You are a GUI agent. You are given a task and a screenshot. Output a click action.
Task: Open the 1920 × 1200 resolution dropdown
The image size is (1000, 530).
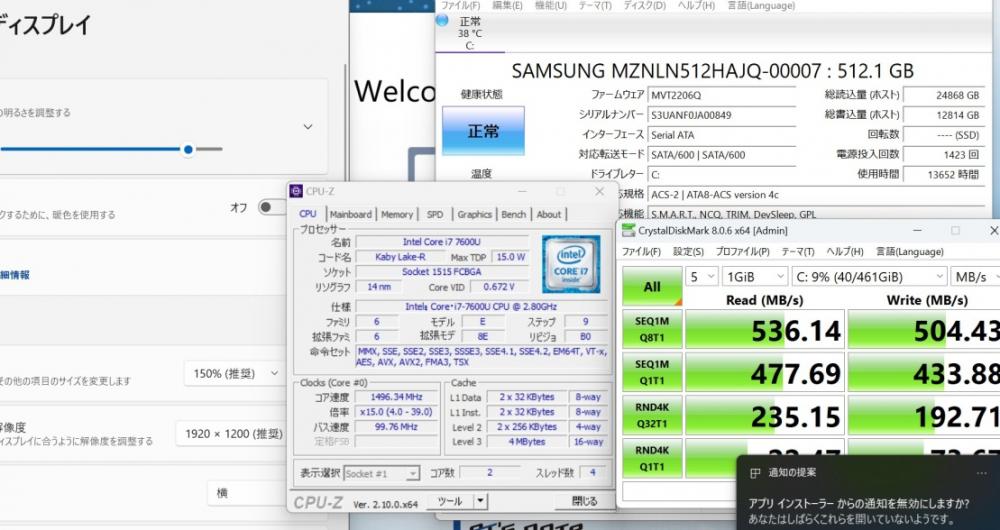(233, 434)
